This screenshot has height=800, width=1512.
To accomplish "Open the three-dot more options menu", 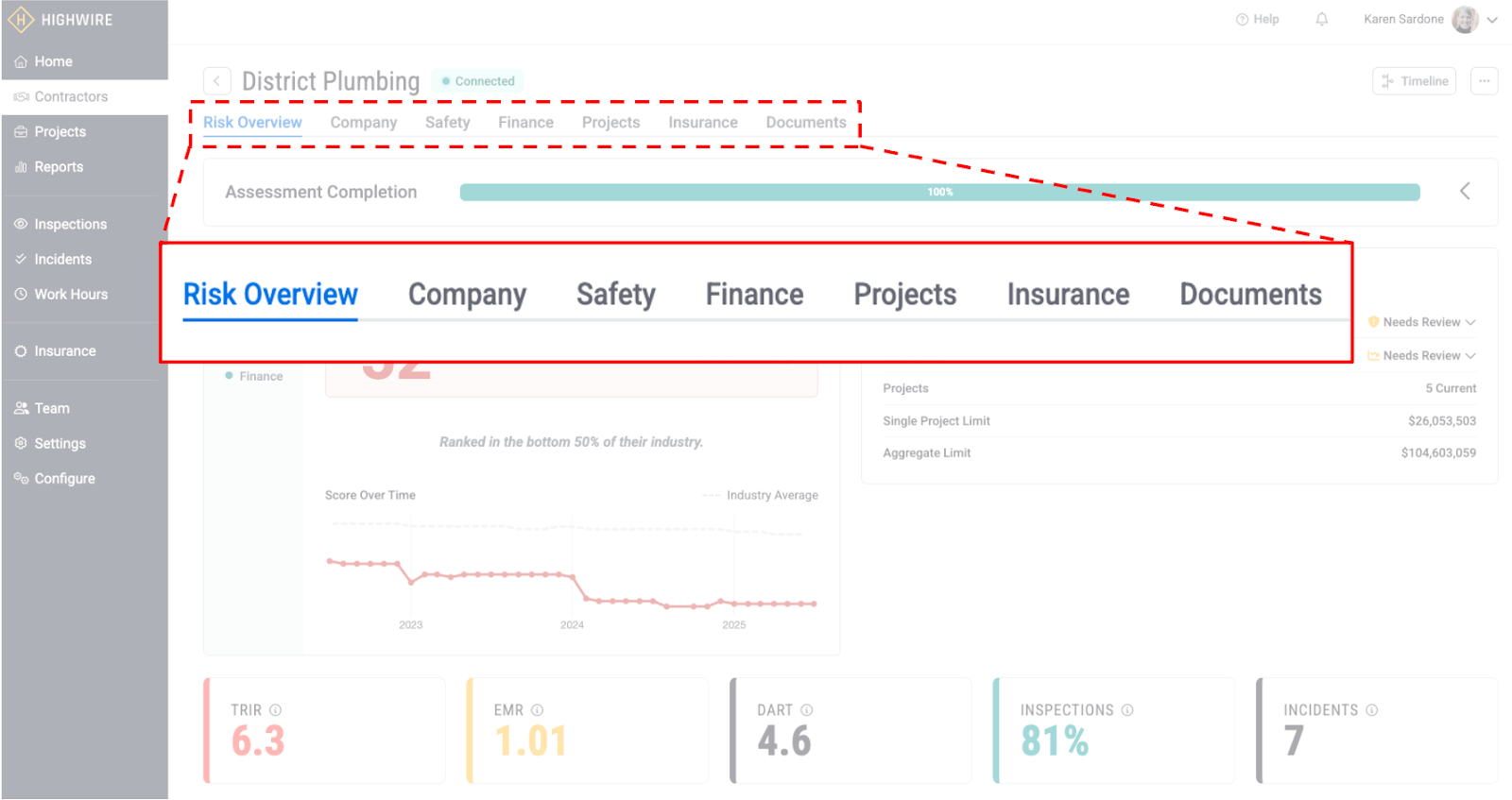I will [x=1484, y=81].
